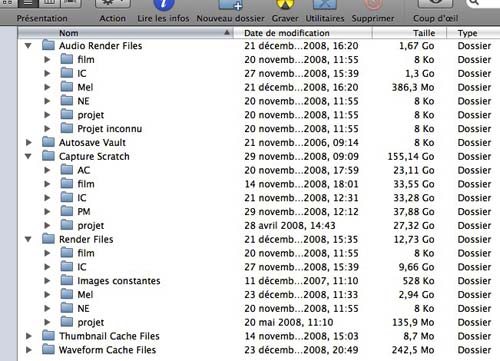This screenshot has height=361, width=500.
Task: Sort by the Nom column header
Action: pyautogui.click(x=125, y=33)
